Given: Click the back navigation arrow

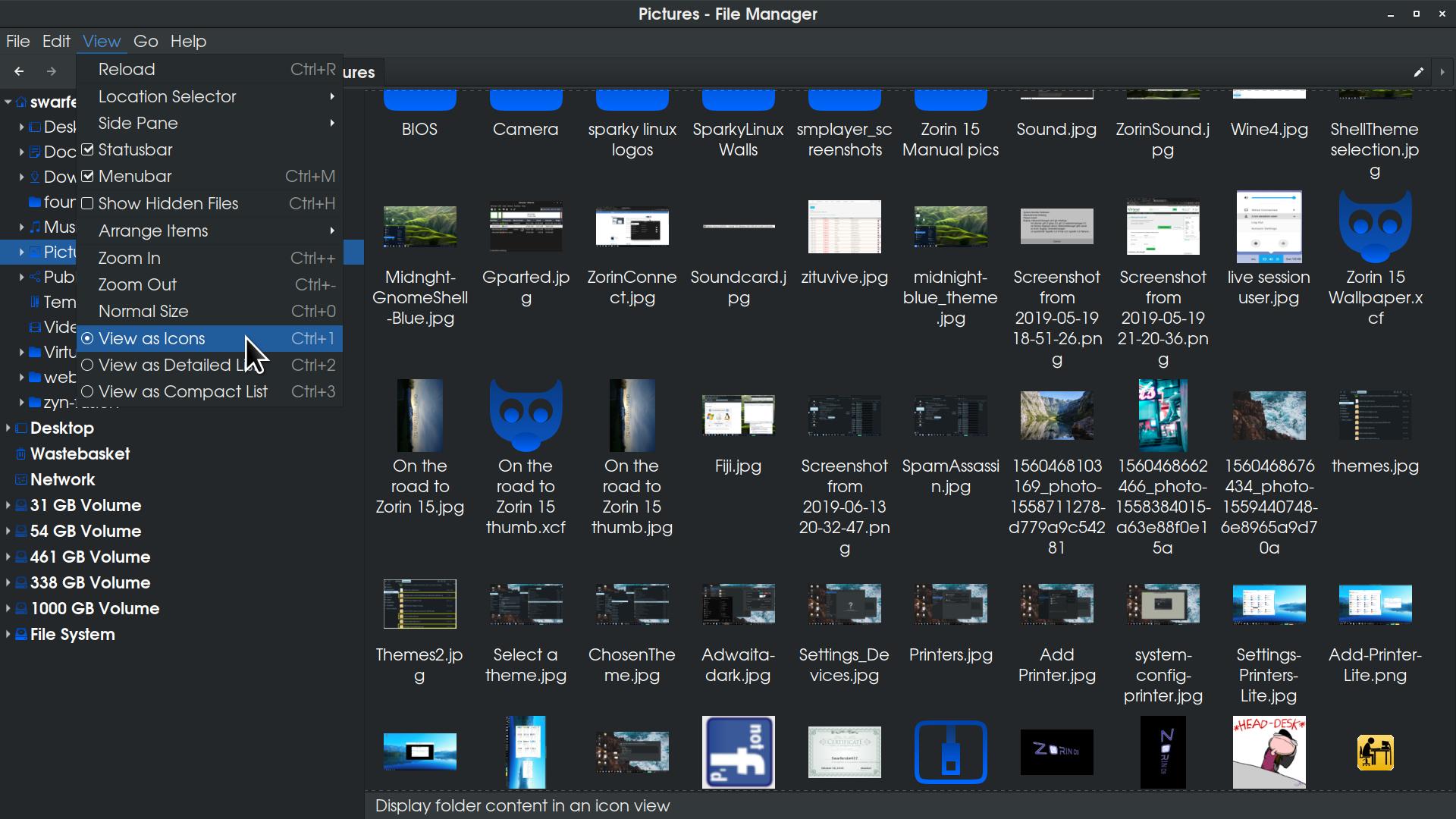Looking at the screenshot, I should tap(19, 71).
